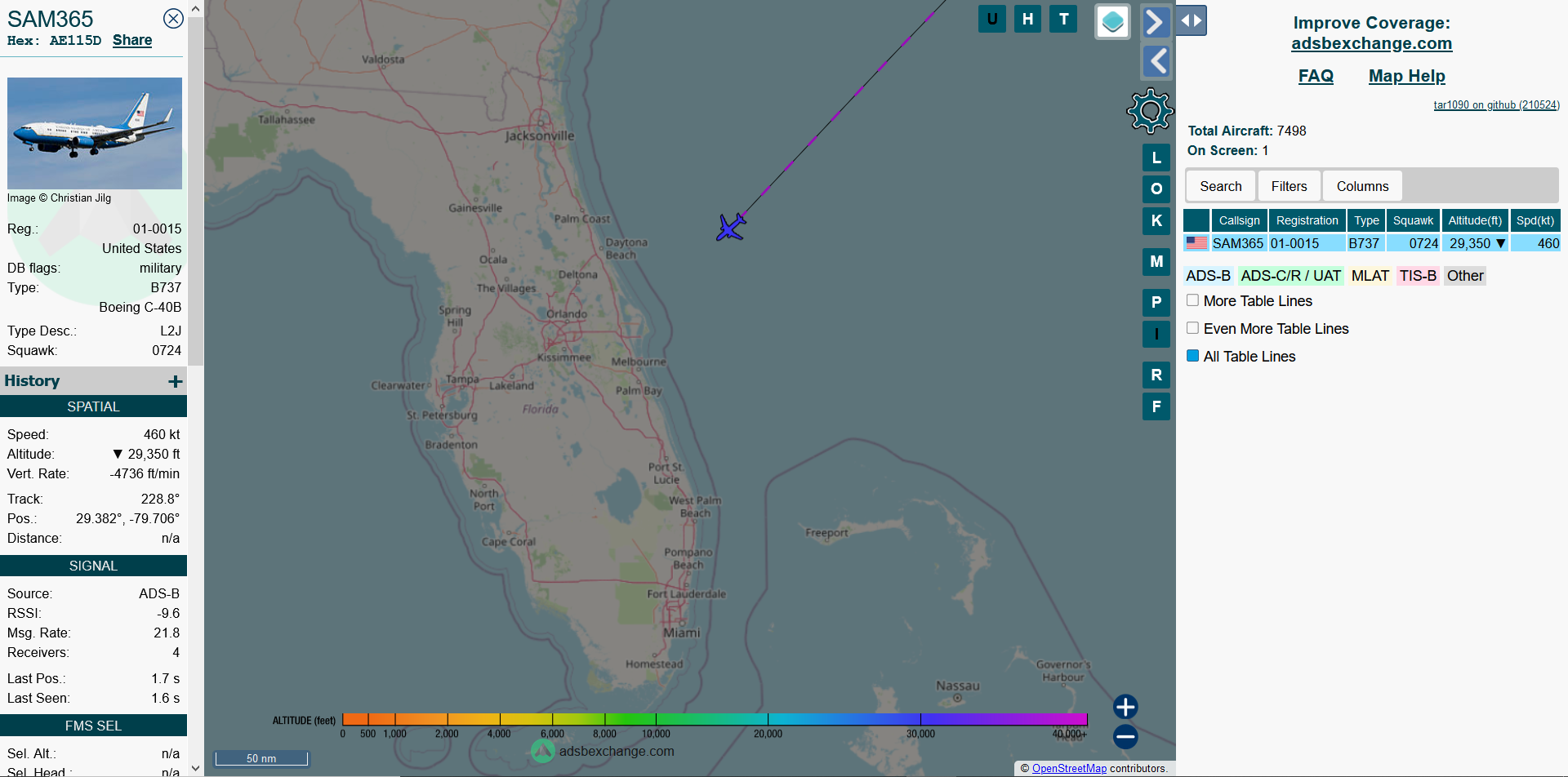Click the 50 nm scale indicator
The height and width of the screenshot is (777, 1568).
[x=261, y=758]
